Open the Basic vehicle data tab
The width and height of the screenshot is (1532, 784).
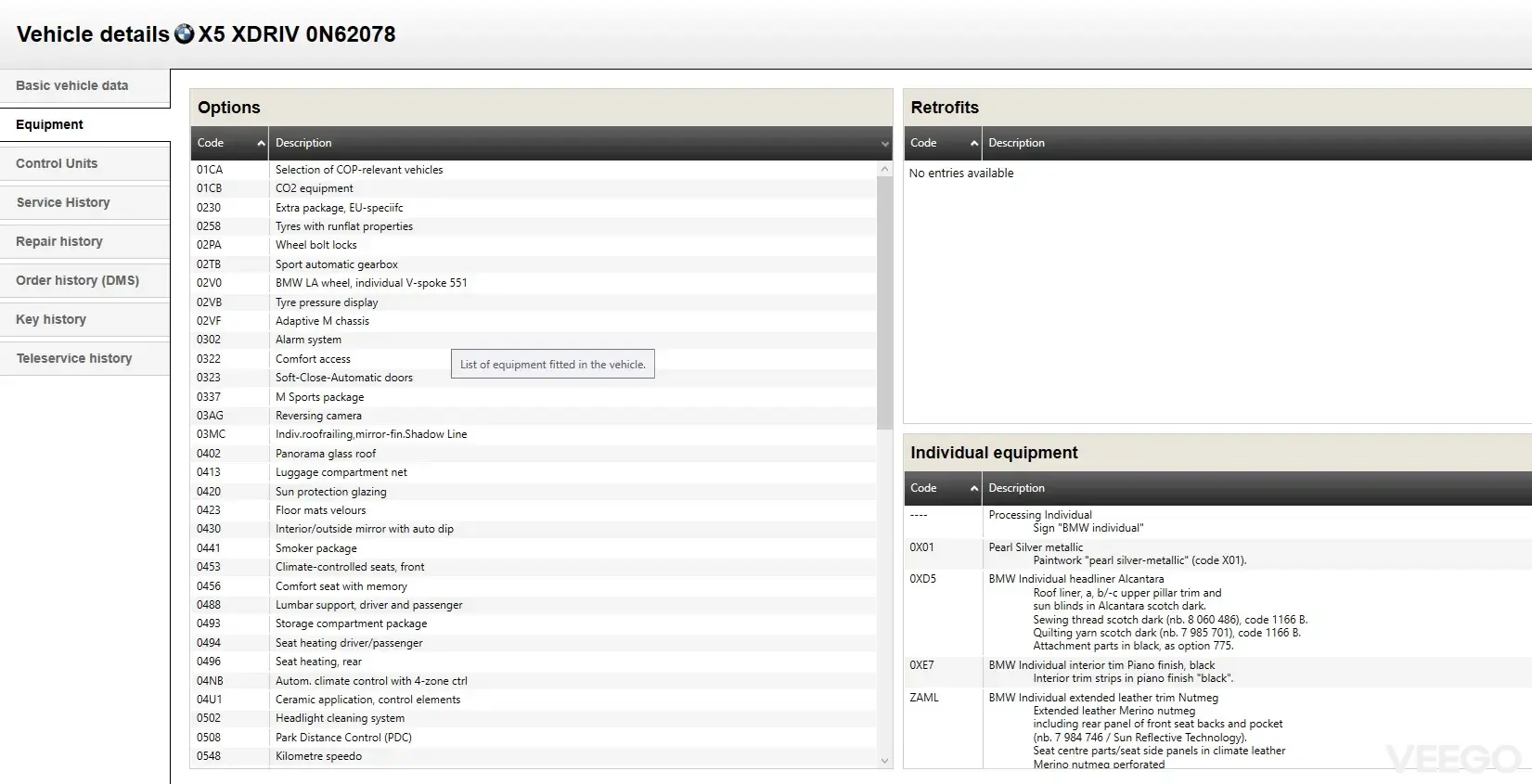coord(84,85)
